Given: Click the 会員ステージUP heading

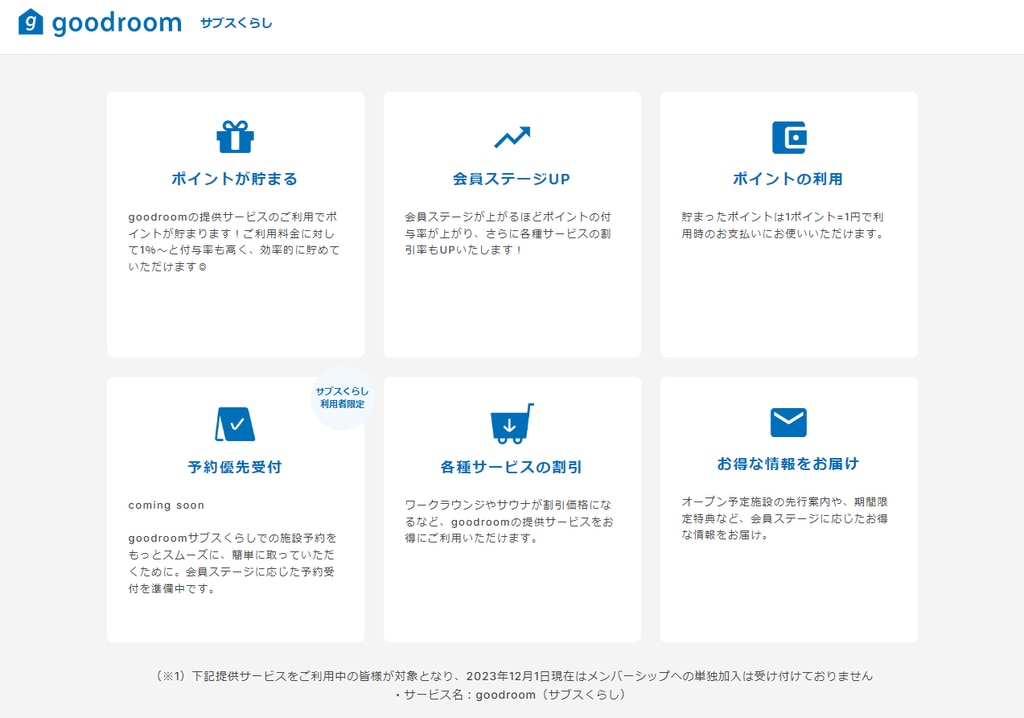Looking at the screenshot, I should [512, 179].
